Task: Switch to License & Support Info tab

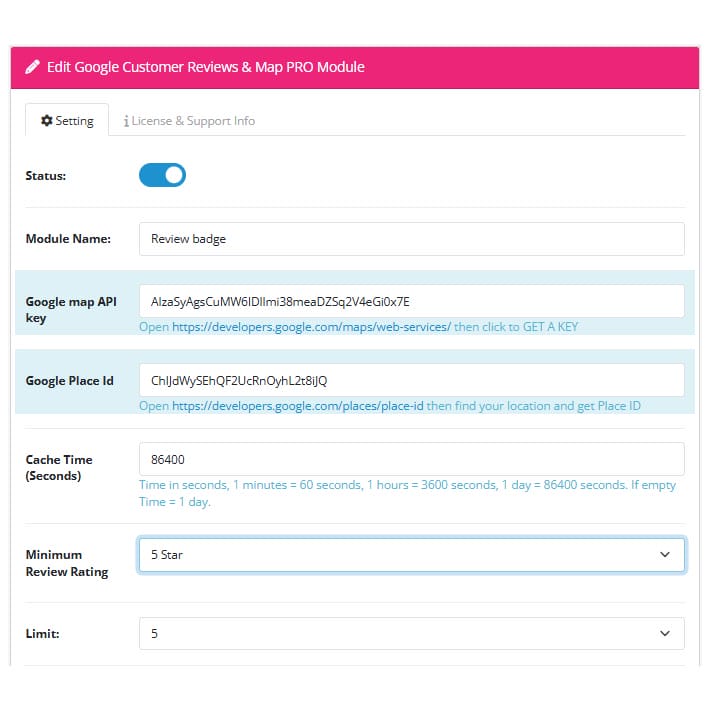Action: 189,121
